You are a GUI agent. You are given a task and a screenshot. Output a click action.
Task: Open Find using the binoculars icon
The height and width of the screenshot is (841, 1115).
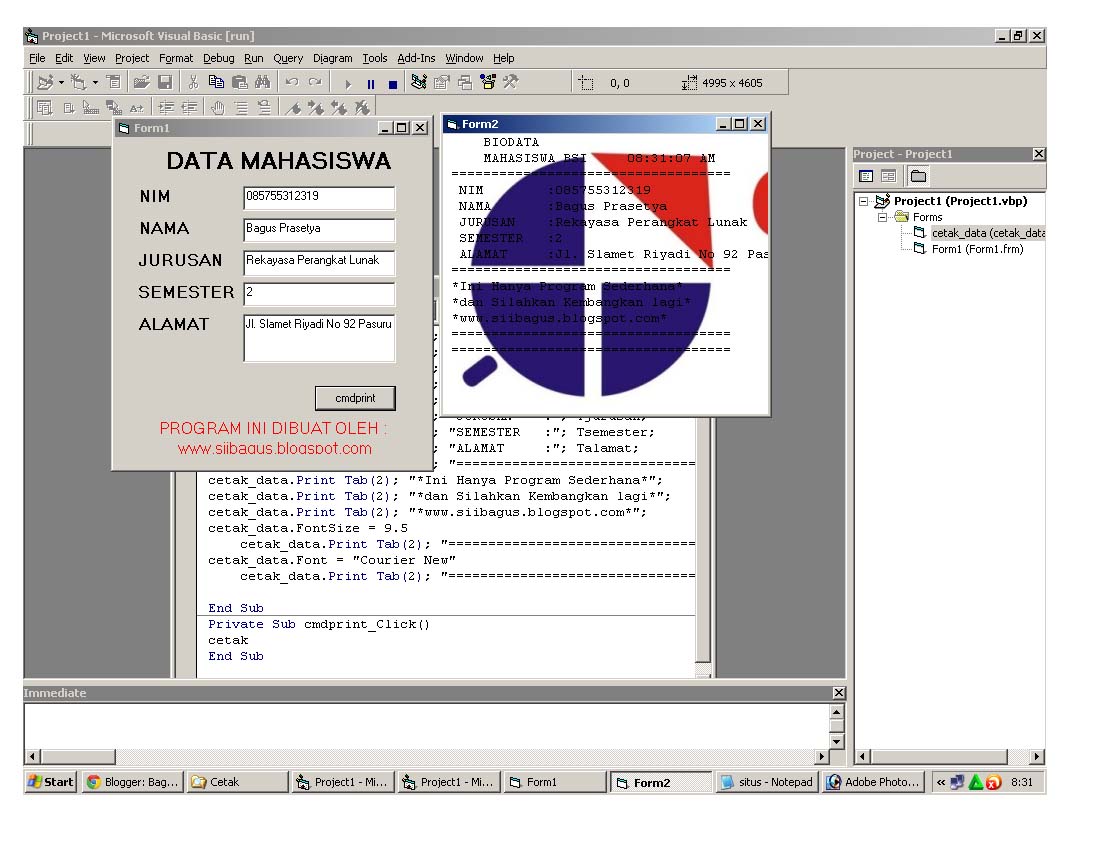261,82
